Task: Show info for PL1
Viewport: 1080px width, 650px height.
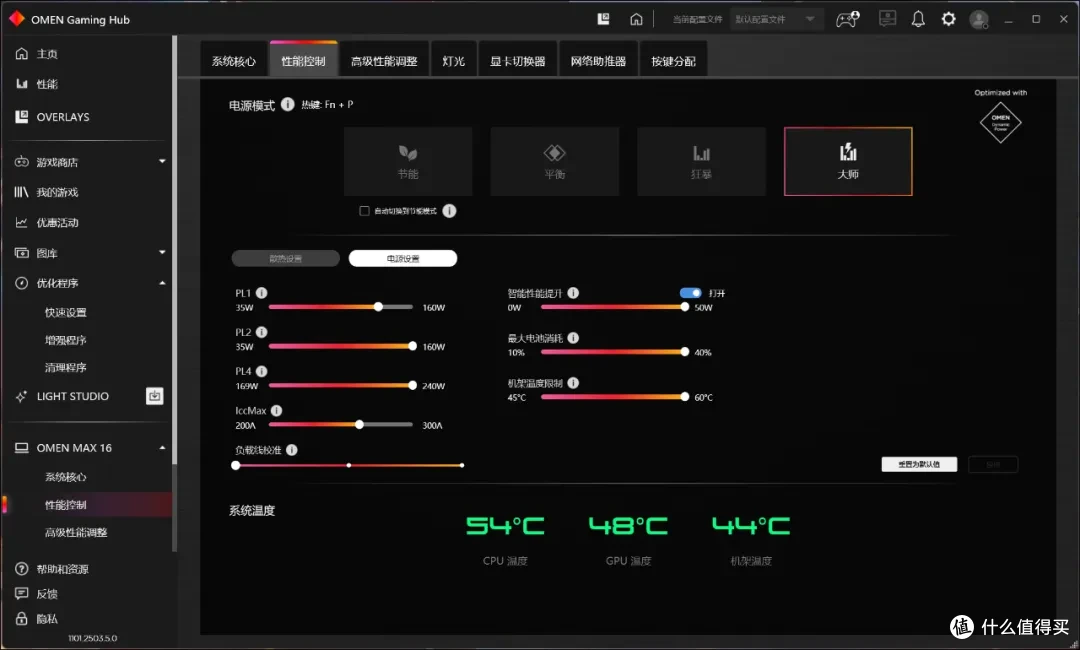Action: 262,293
